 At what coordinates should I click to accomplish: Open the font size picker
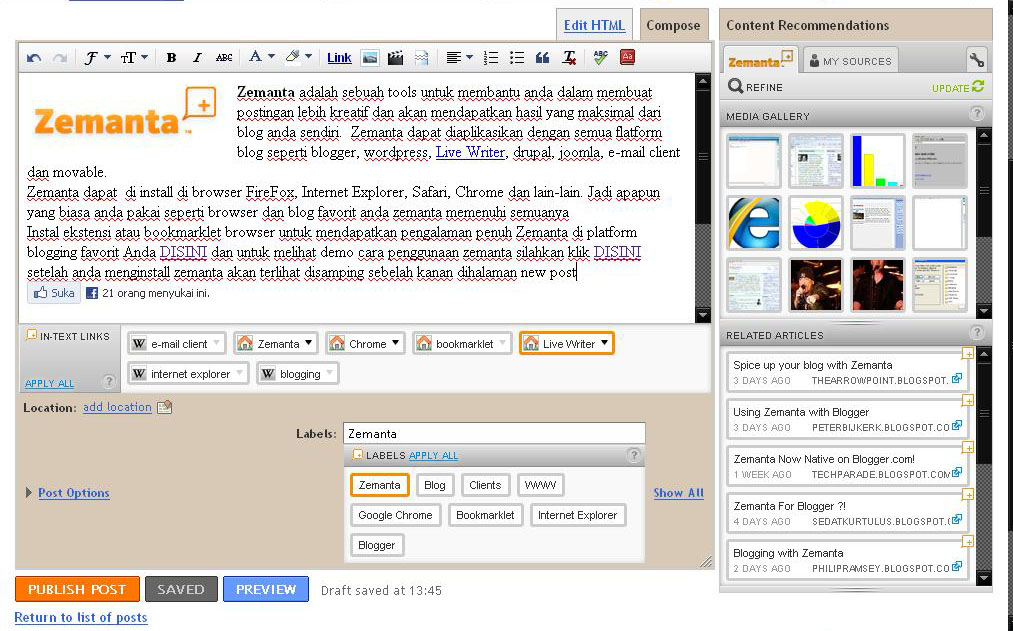click(x=134, y=57)
